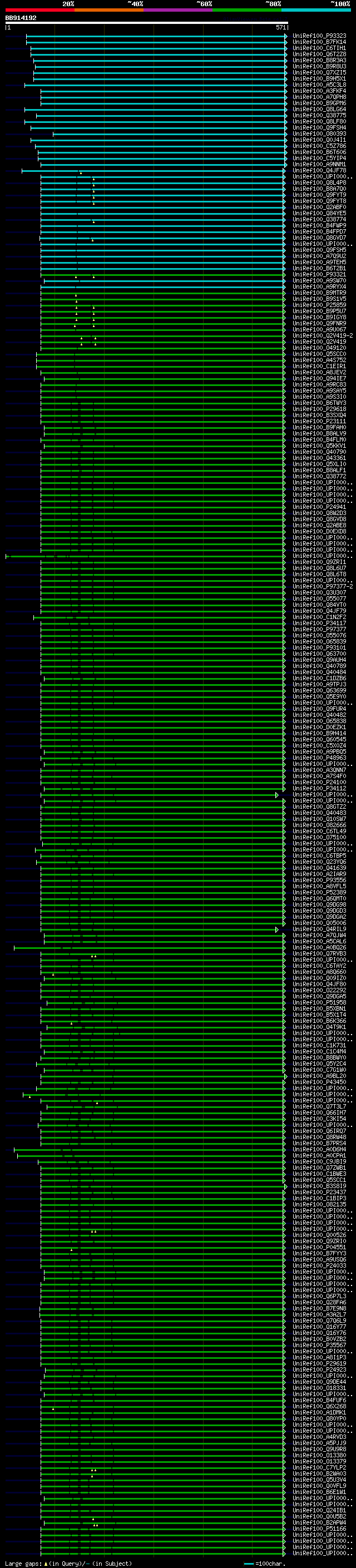Screen dimensions: 356x1568
Task: Select hit label UniRef100_B9H5X1
Action: point(319,78)
